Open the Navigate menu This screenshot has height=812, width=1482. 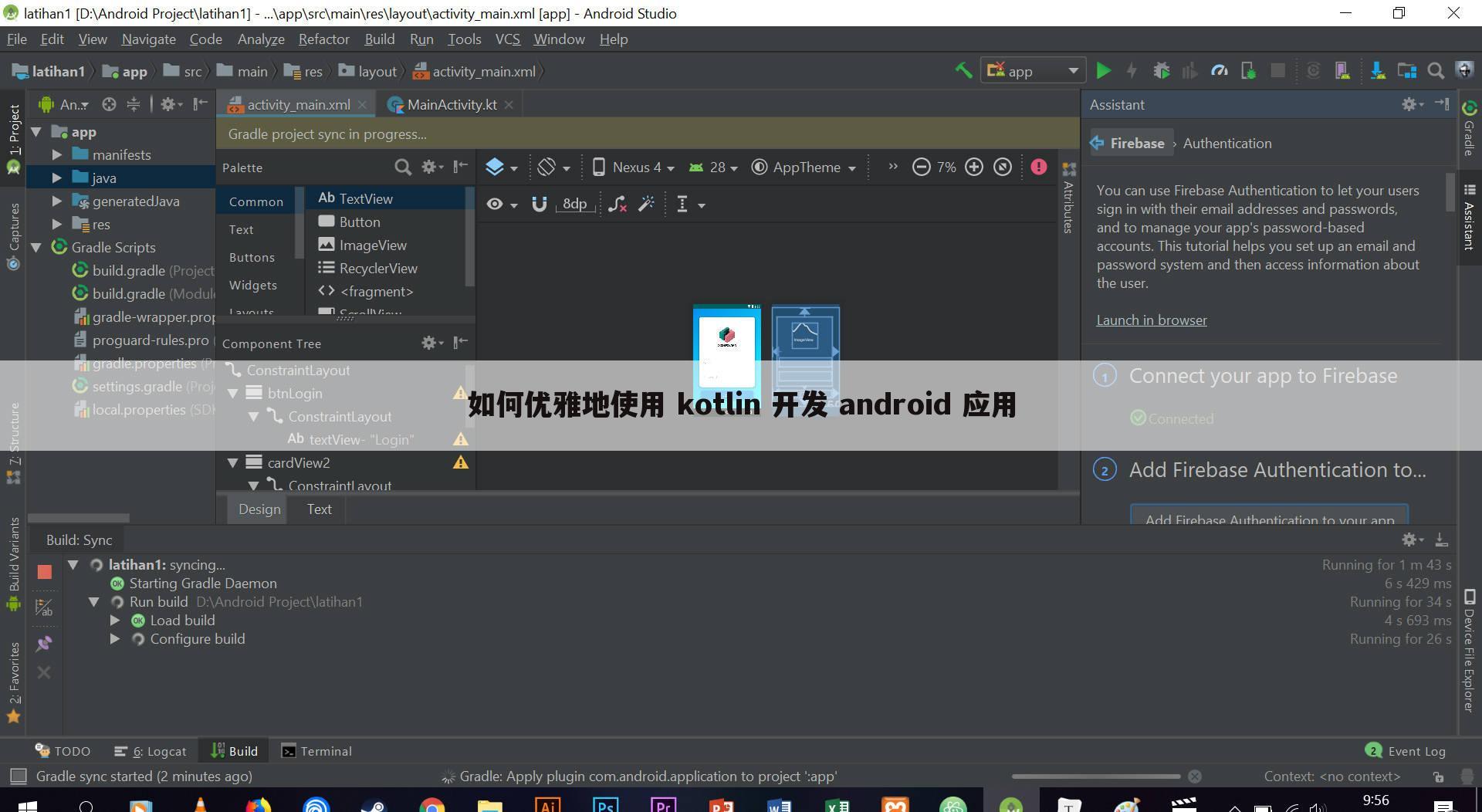coord(148,39)
